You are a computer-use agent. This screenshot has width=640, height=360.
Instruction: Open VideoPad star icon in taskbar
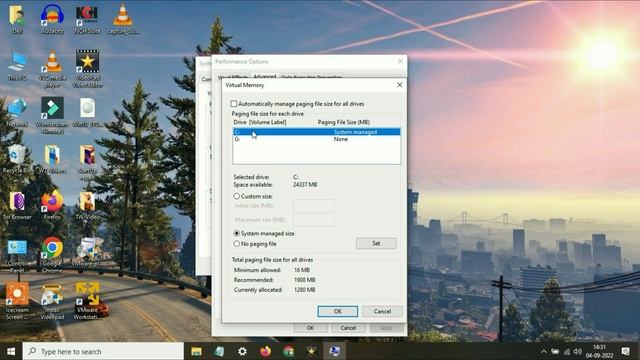[311, 351]
